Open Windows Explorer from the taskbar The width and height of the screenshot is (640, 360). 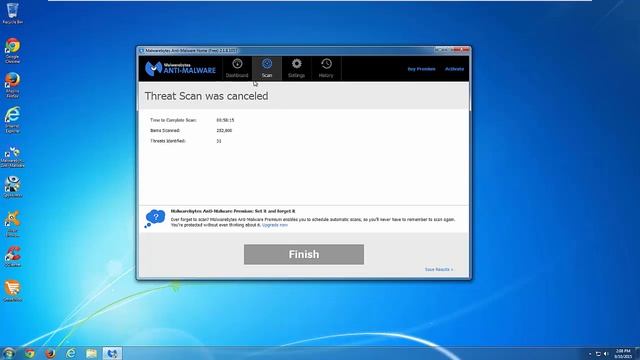click(x=91, y=353)
